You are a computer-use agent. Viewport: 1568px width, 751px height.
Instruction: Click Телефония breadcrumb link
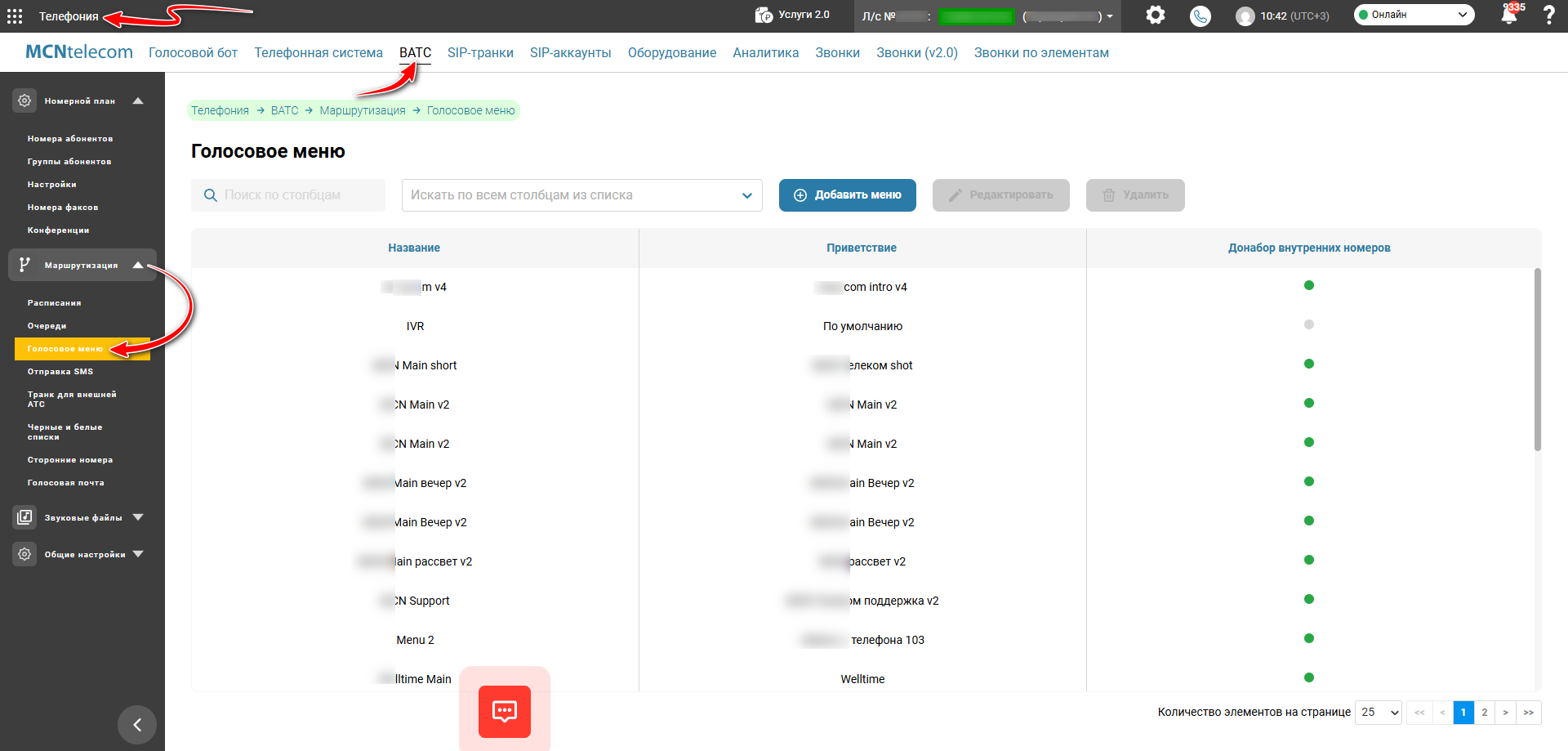point(220,110)
